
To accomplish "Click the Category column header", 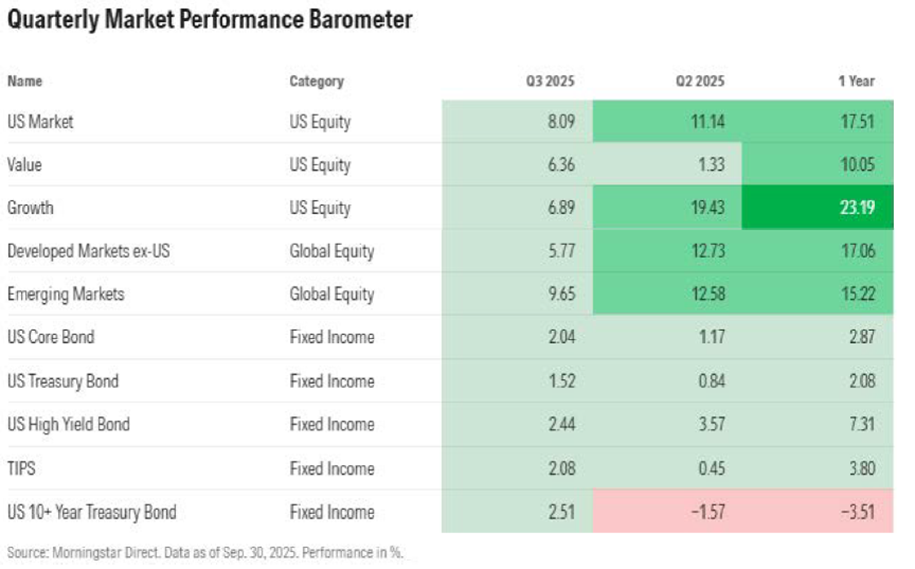I will (316, 81).
